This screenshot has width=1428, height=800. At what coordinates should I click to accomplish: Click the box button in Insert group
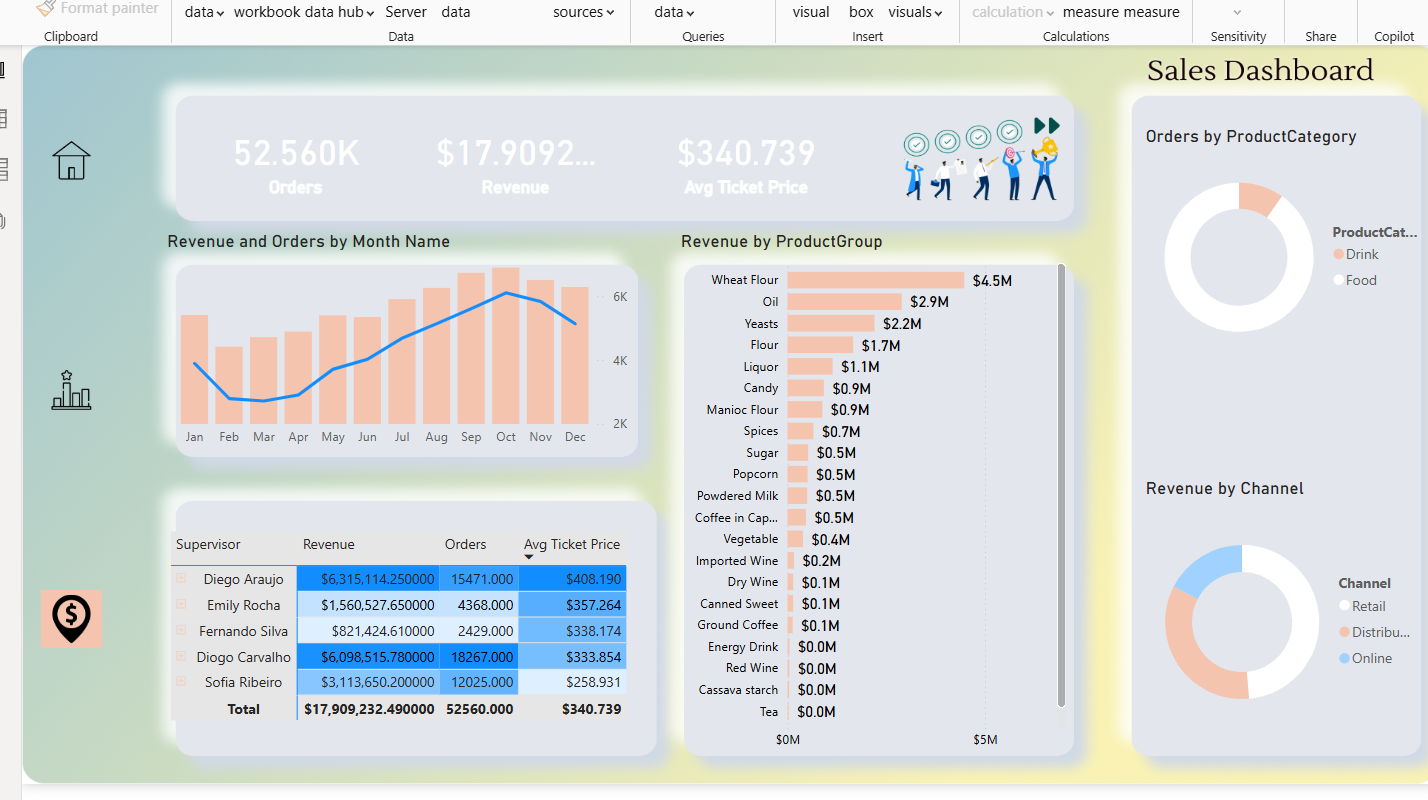861,12
